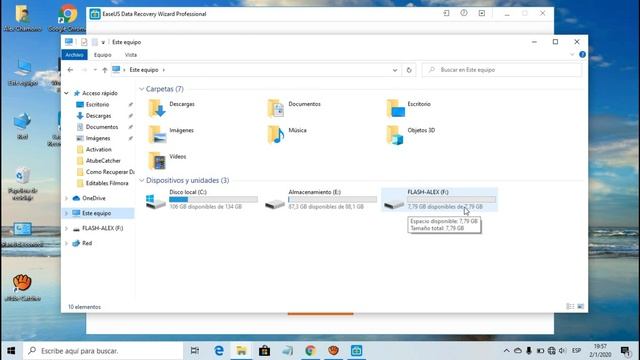The width and height of the screenshot is (640, 360).
Task: Open the Descargas folder icon
Action: [157, 108]
